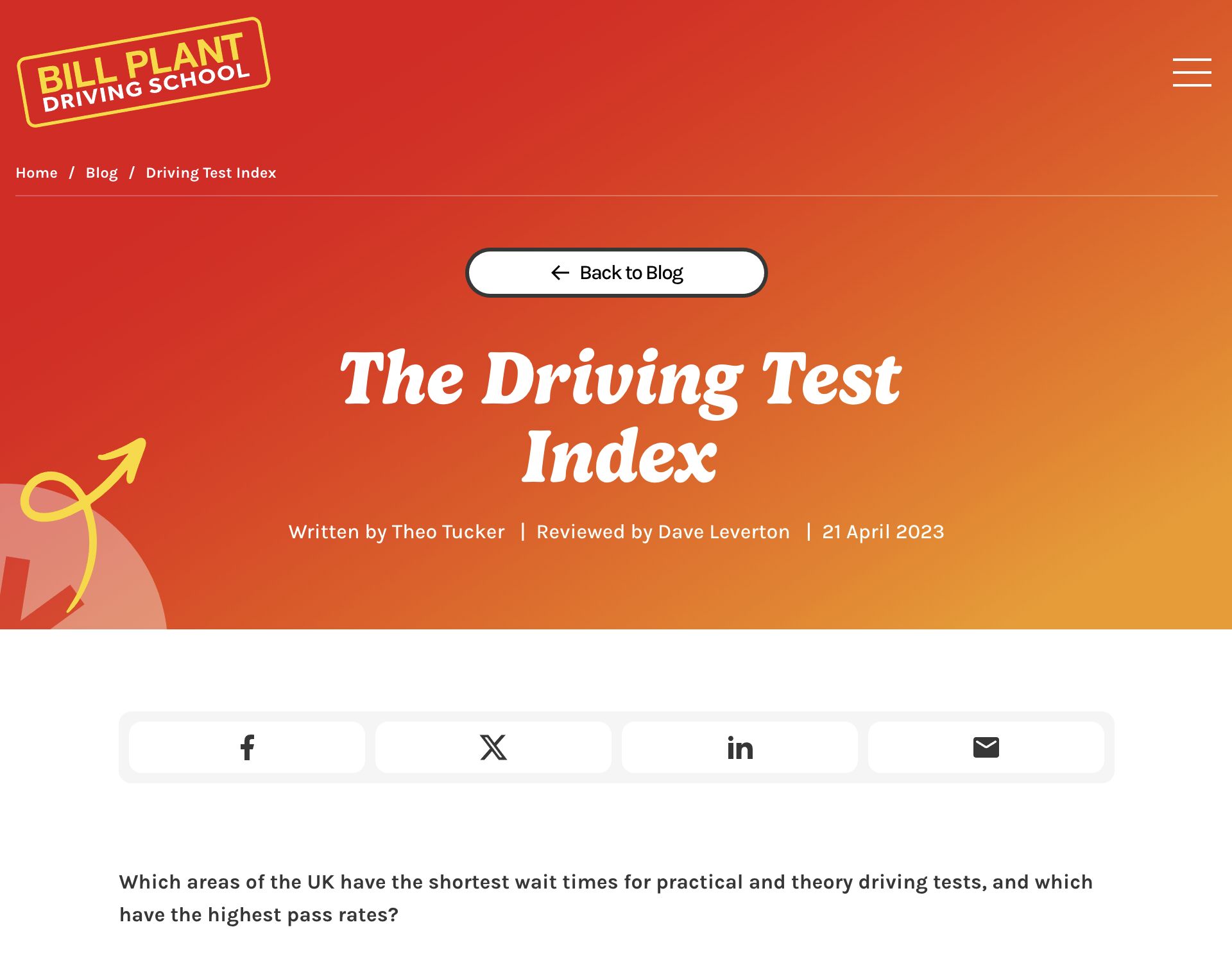Click the breadcrumb home icon link
The width and height of the screenshot is (1232, 979).
tap(36, 172)
